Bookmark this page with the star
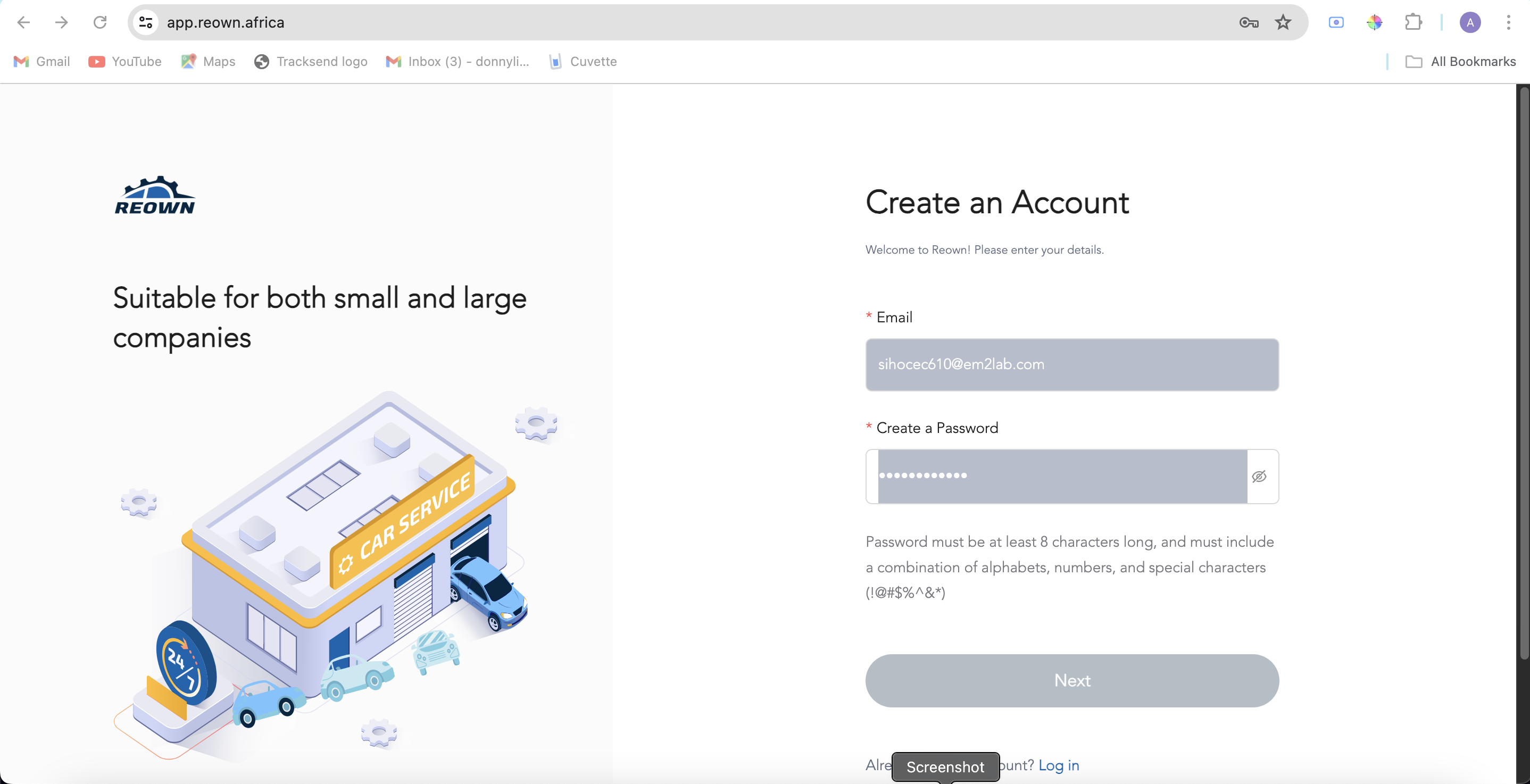 [x=1283, y=22]
